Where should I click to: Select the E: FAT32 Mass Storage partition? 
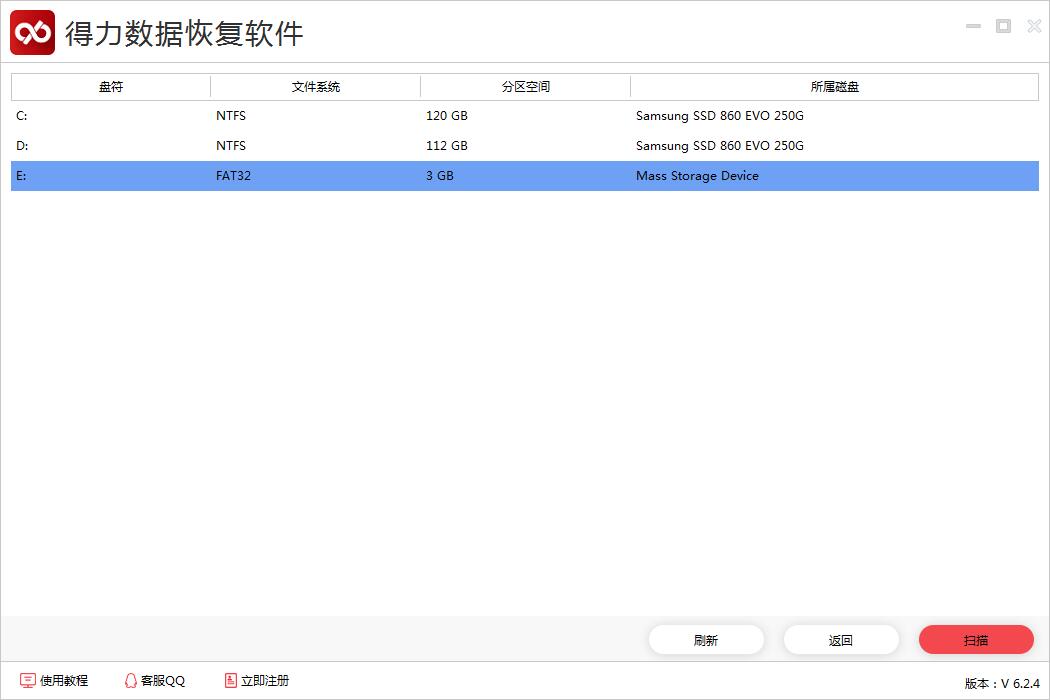tap(400, 176)
